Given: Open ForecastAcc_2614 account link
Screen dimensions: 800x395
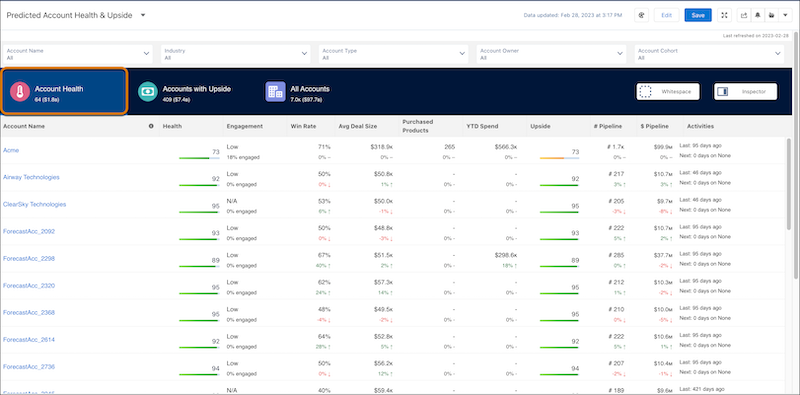Looking at the screenshot, I should point(29,339).
